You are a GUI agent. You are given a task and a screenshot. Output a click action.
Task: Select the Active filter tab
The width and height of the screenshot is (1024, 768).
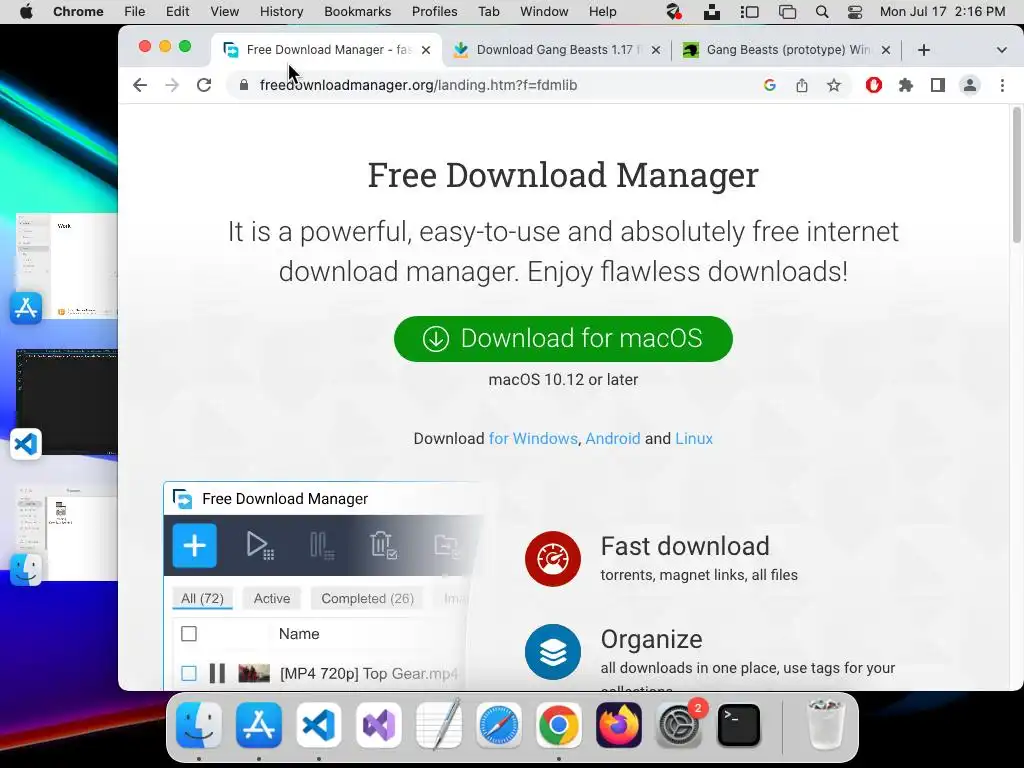272,598
